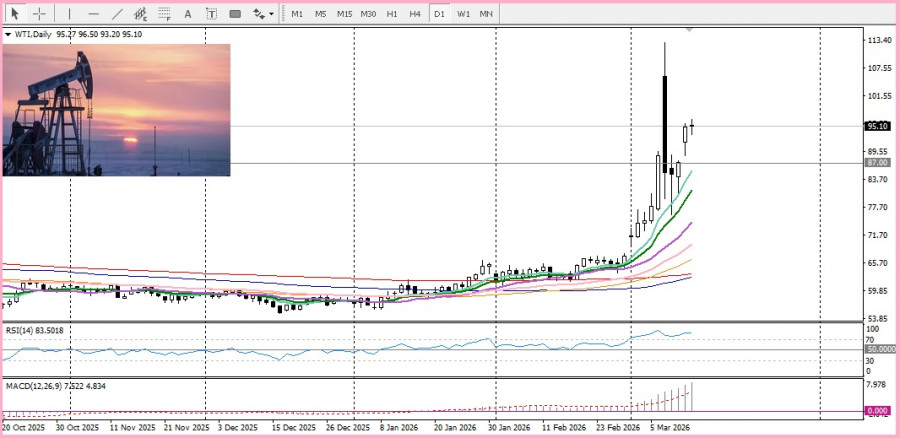The width and height of the screenshot is (900, 438).
Task: Activate the crosshair tool
Action: click(x=40, y=14)
